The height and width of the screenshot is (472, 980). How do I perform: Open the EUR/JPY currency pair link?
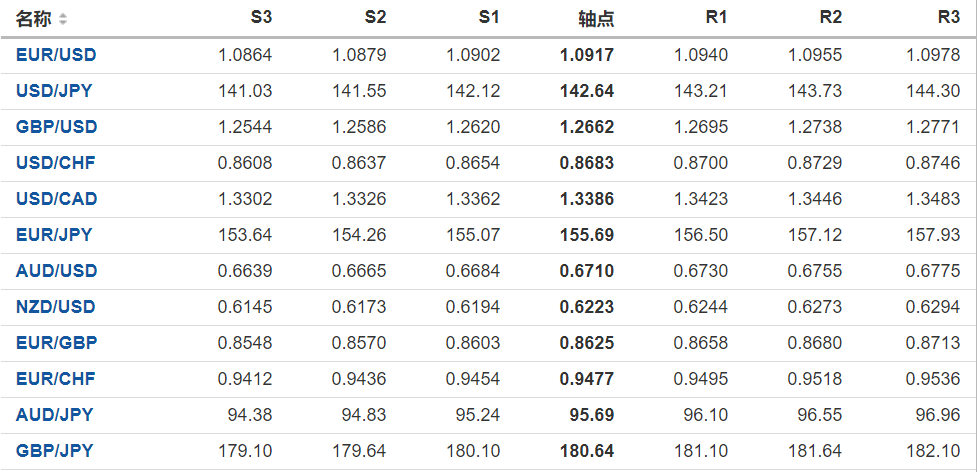point(54,235)
